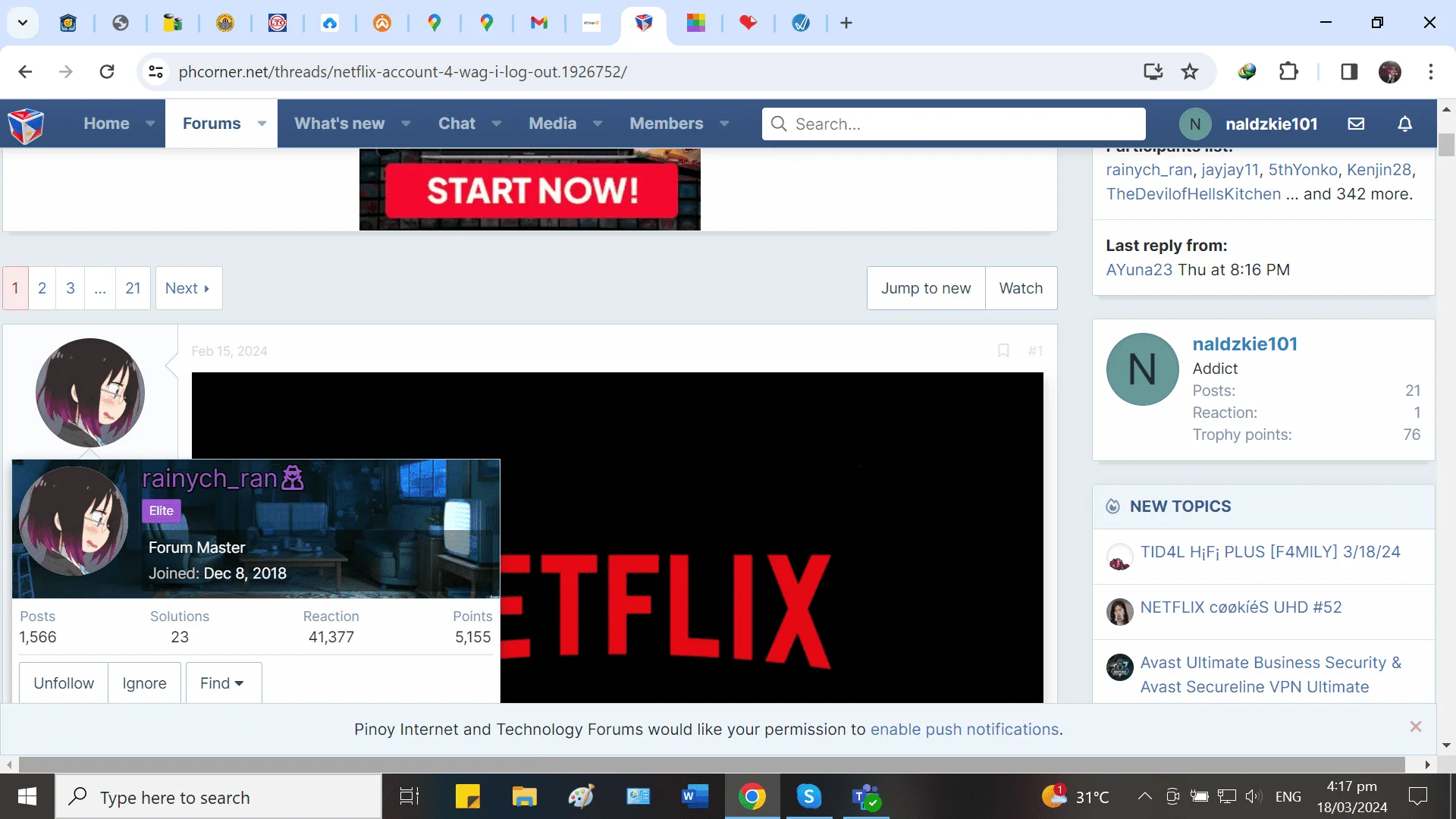Viewport: 1456px width, 819px height.
Task: Open Chrome three-dot menu
Action: [1431, 72]
